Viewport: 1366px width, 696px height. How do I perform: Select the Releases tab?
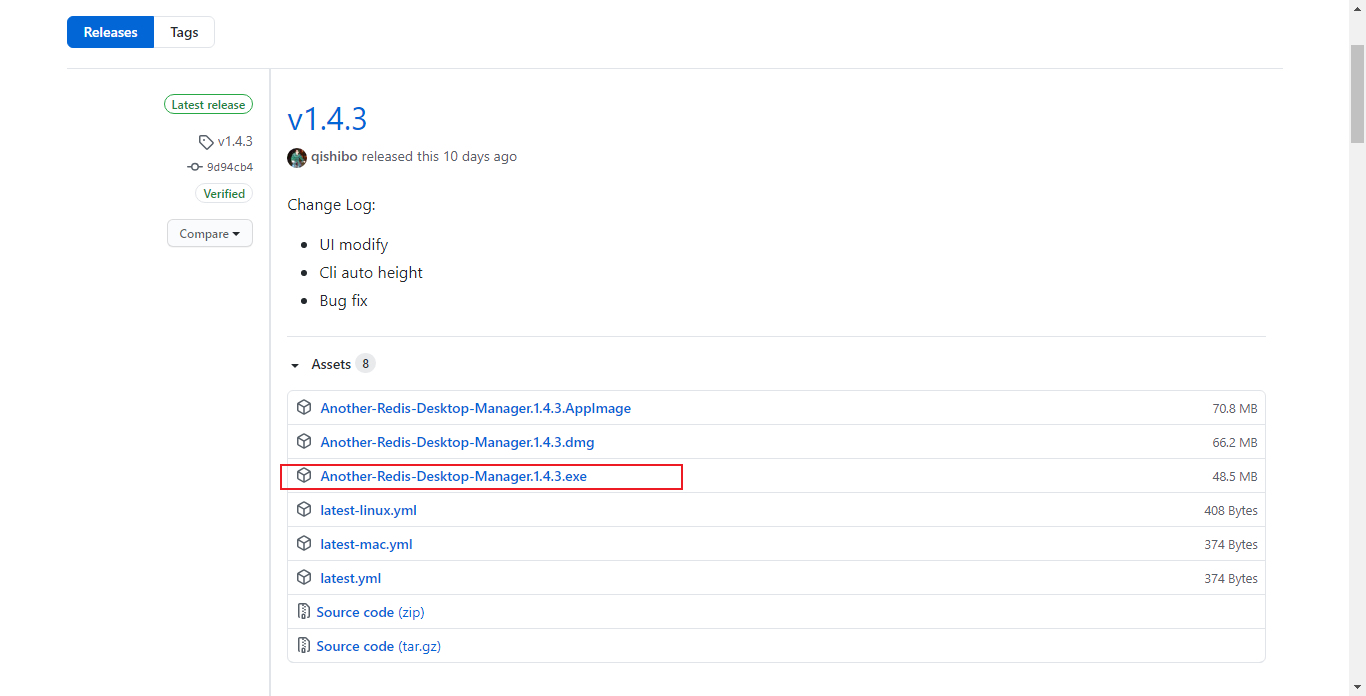pyautogui.click(x=110, y=32)
